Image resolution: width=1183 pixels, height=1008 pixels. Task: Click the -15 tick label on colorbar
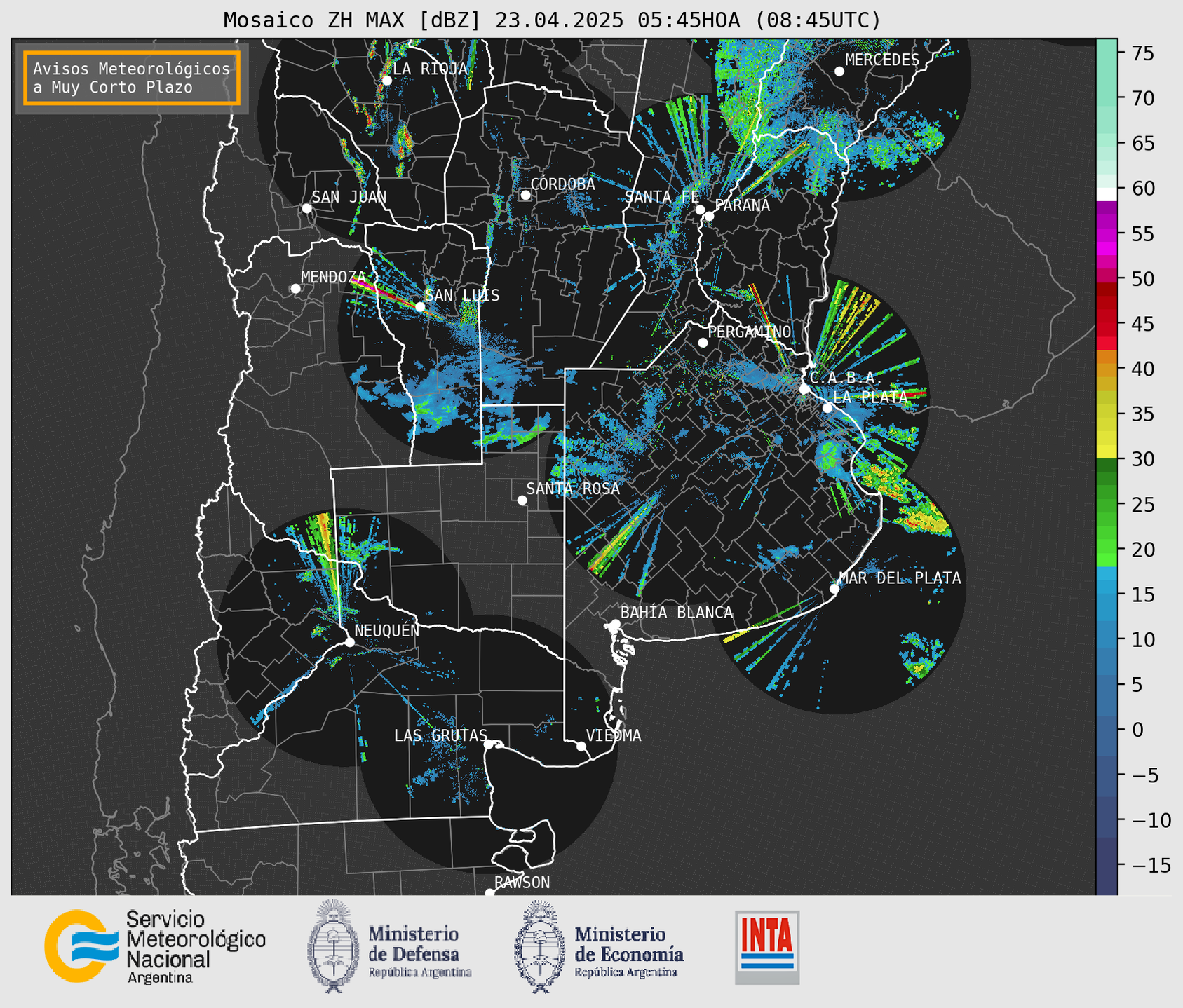[1151, 865]
